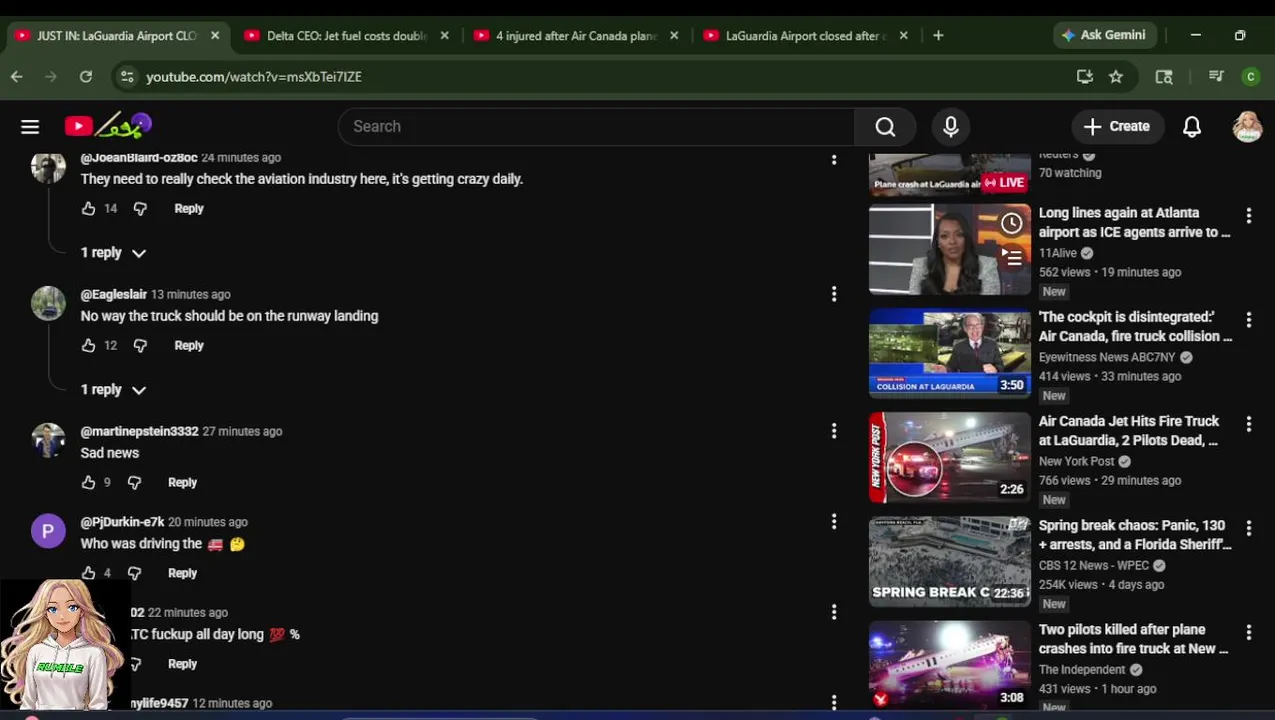
Task: Start voice search with the microphone
Action: point(950,126)
